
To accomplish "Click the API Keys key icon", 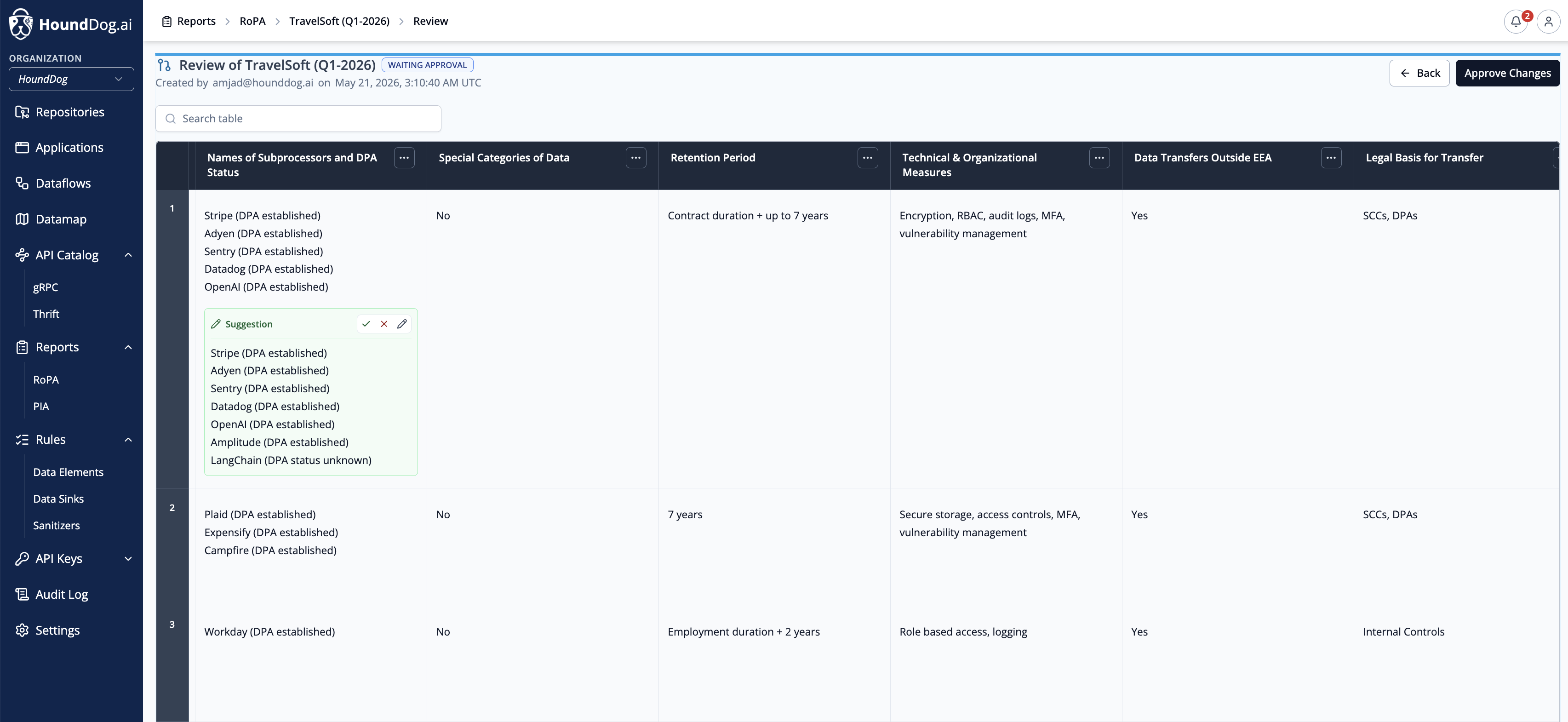I will [x=22, y=559].
